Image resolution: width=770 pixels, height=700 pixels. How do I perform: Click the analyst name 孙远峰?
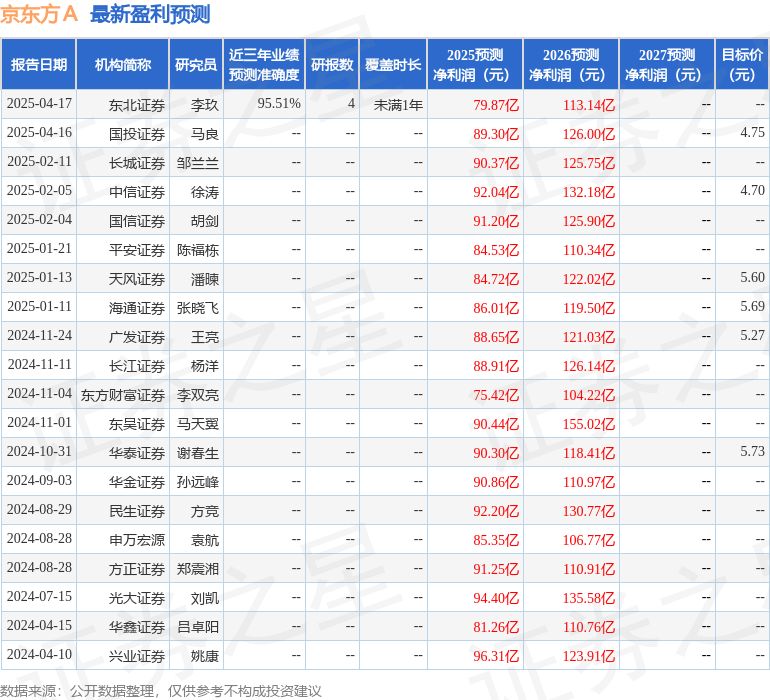[198, 482]
